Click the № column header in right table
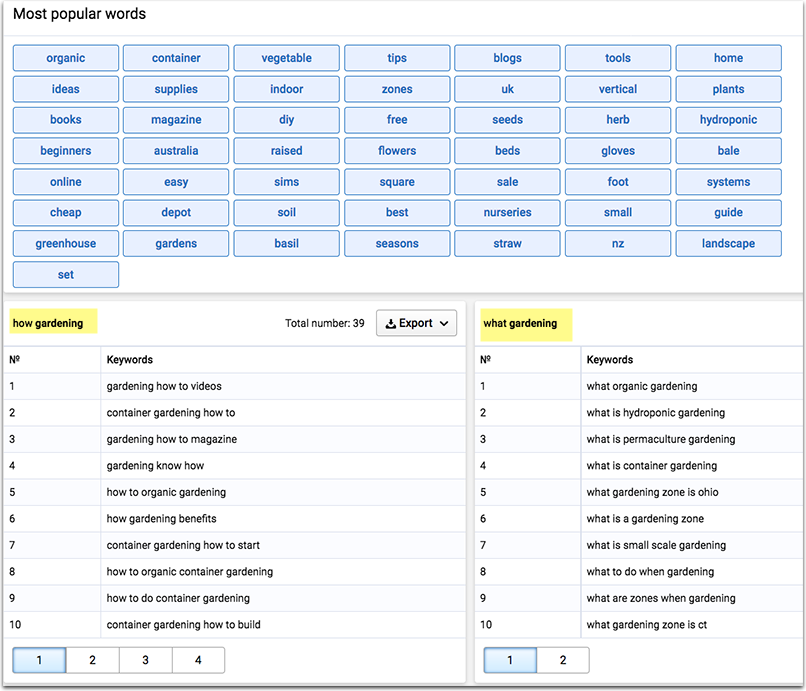Viewport: 806px width, 691px height. pyautogui.click(x=485, y=360)
